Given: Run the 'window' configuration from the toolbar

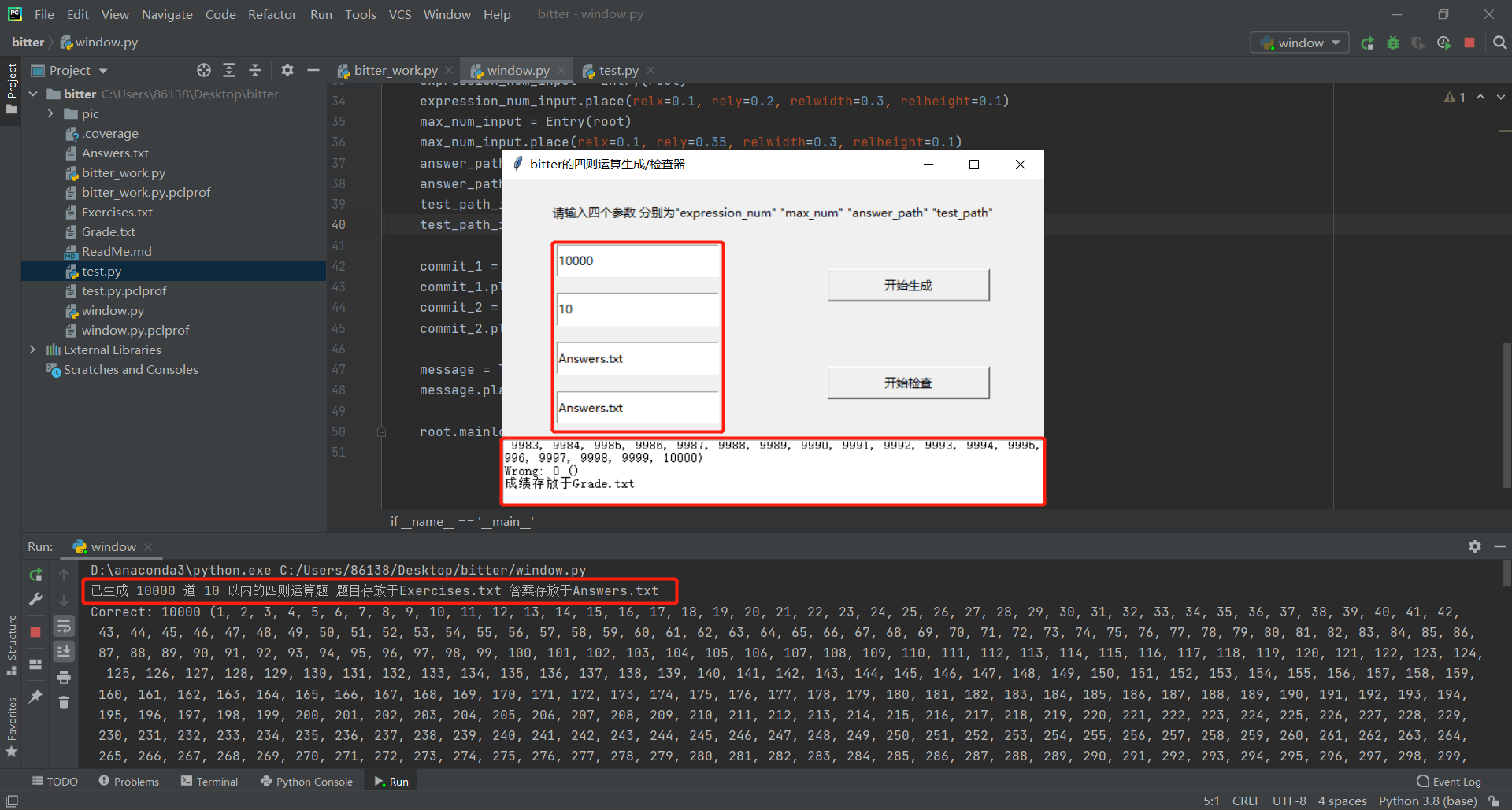Looking at the screenshot, I should pyautogui.click(x=1368, y=43).
